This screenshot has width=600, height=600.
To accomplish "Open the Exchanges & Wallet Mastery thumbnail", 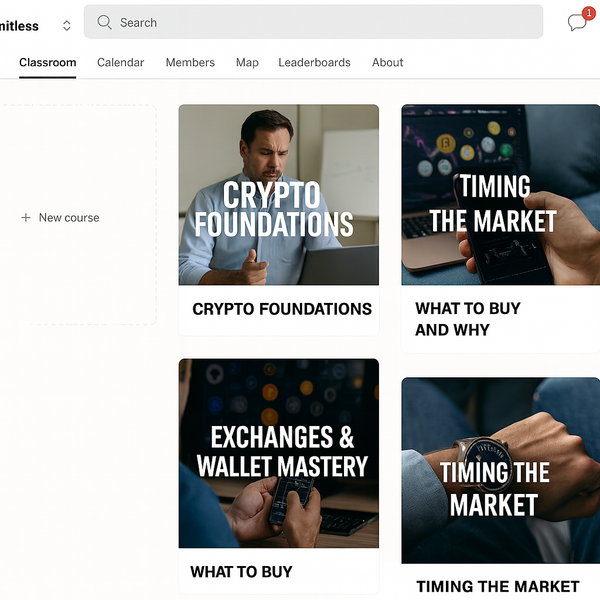I will pyautogui.click(x=279, y=453).
